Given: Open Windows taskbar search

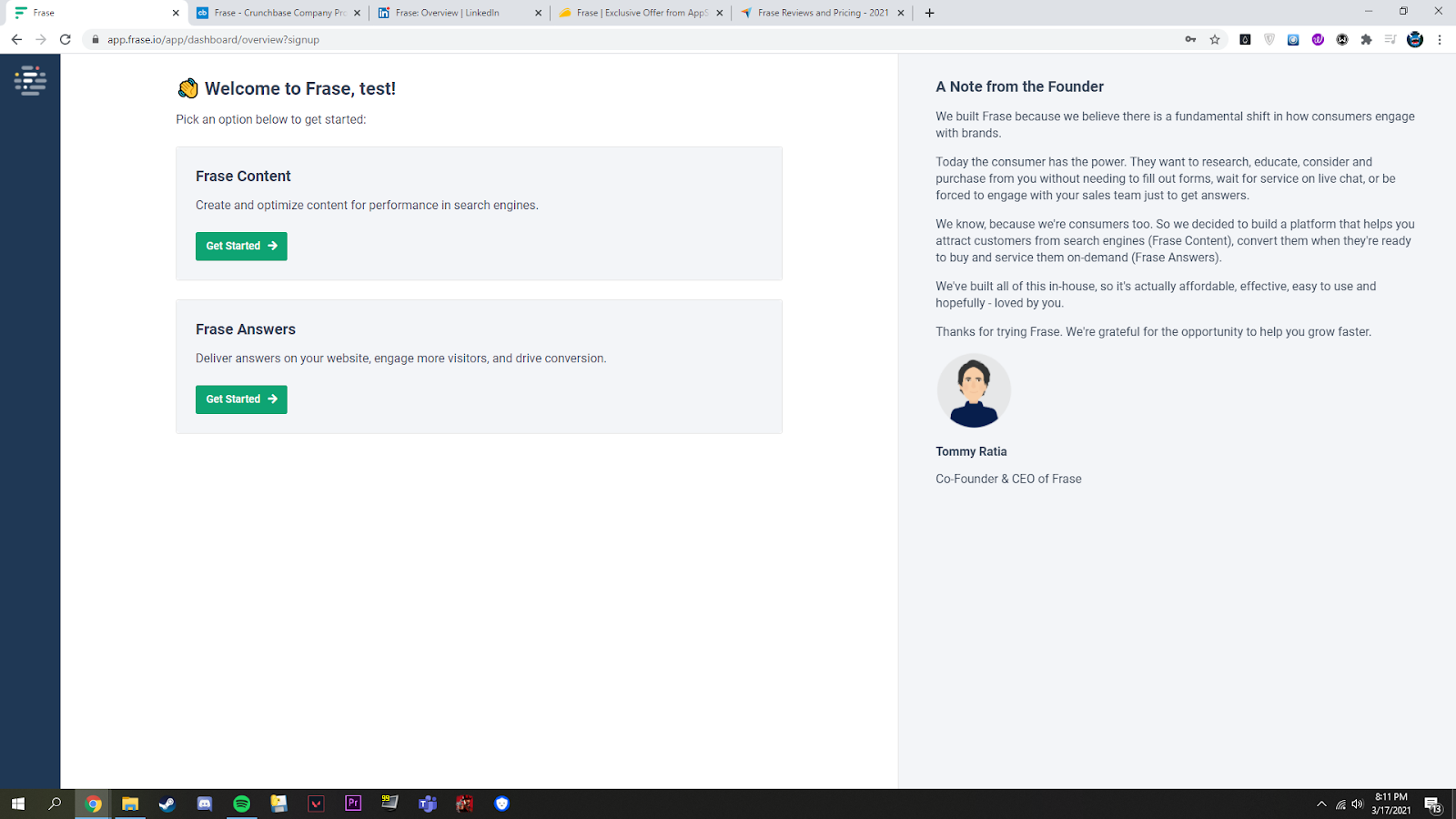Looking at the screenshot, I should [55, 804].
